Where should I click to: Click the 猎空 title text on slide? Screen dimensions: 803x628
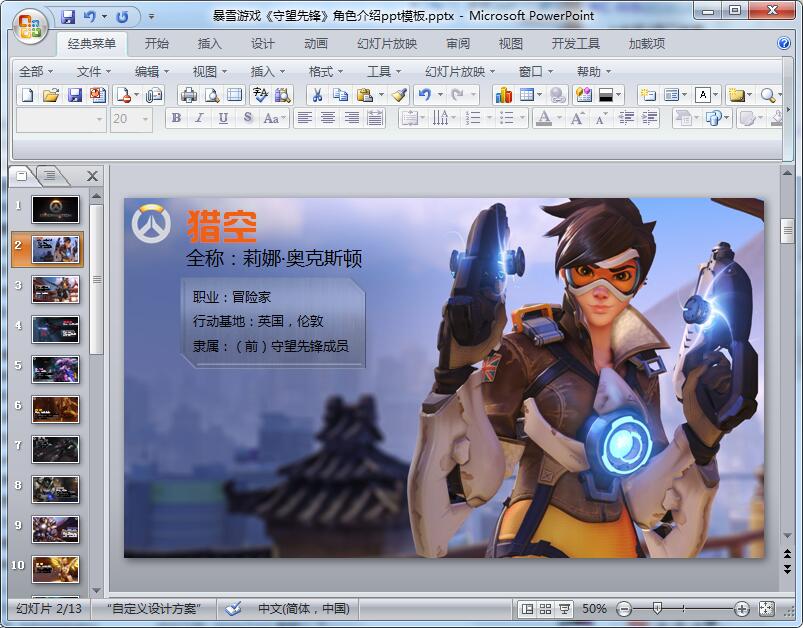point(222,226)
